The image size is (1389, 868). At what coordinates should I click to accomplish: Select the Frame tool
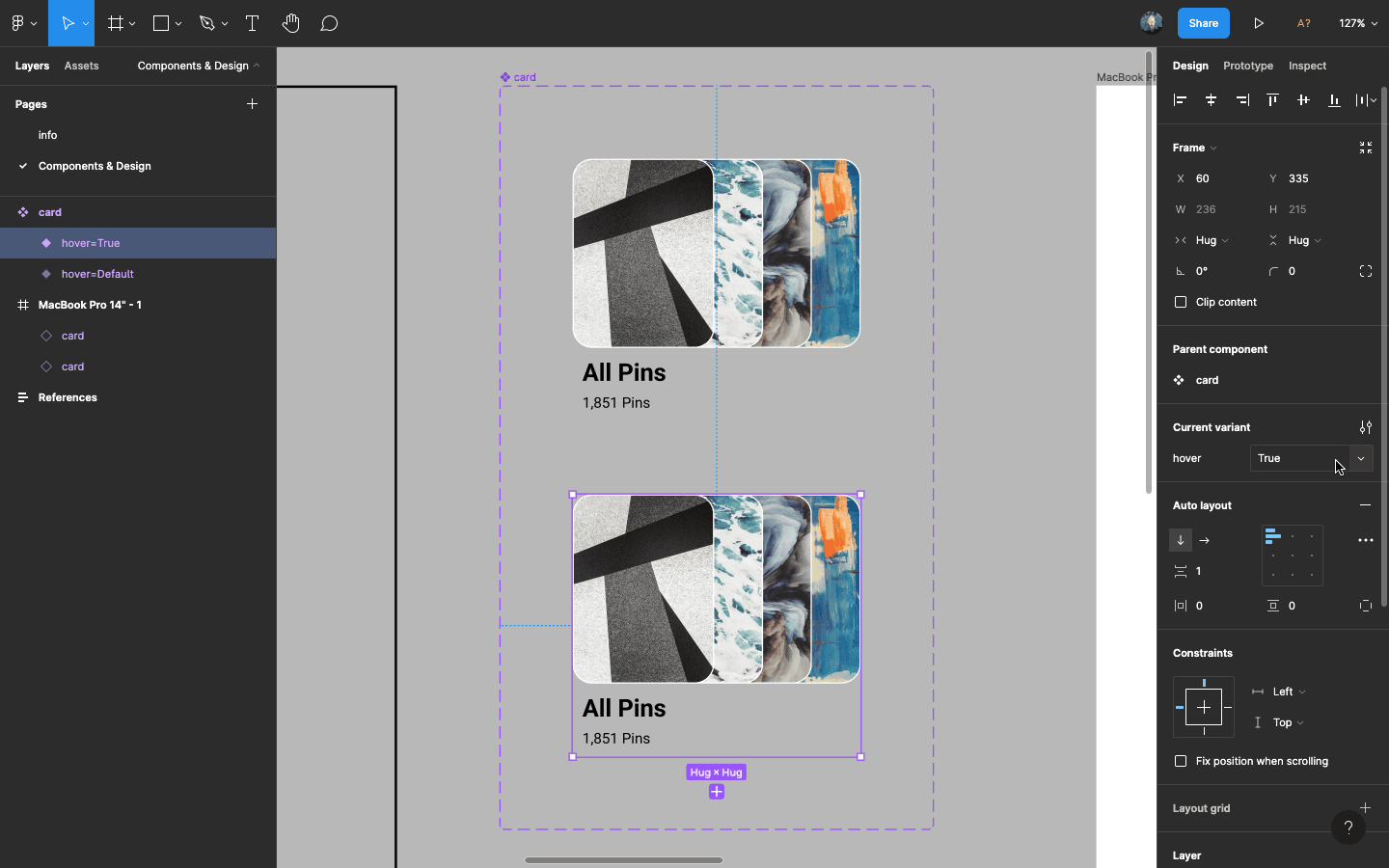coord(116,23)
